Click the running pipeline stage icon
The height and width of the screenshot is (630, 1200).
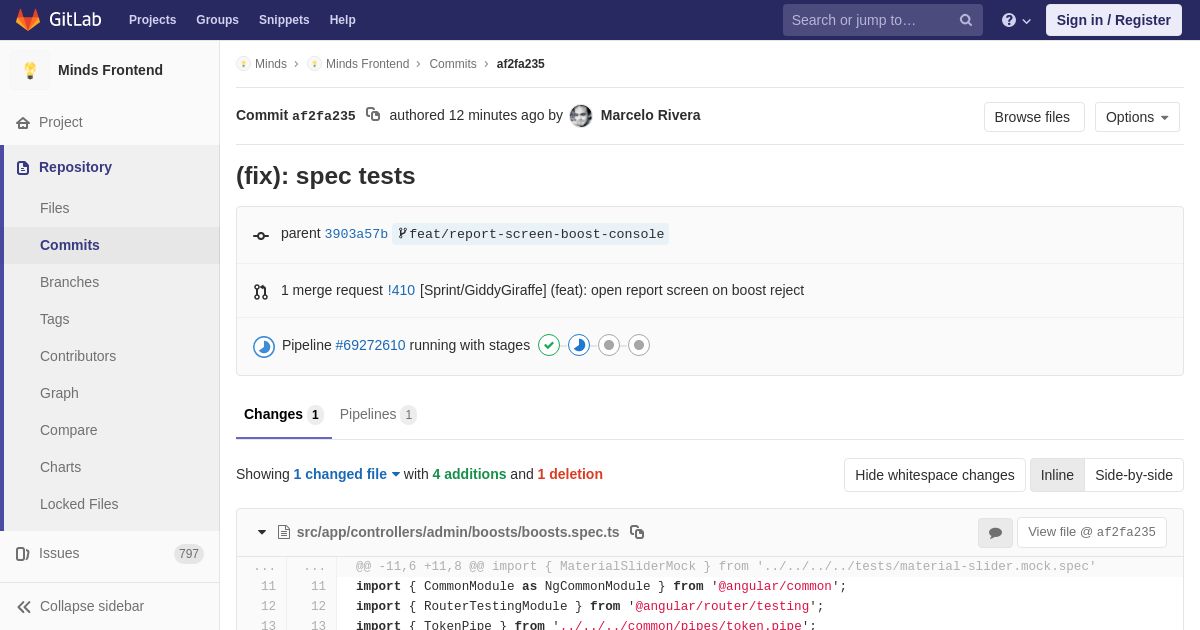(x=579, y=345)
